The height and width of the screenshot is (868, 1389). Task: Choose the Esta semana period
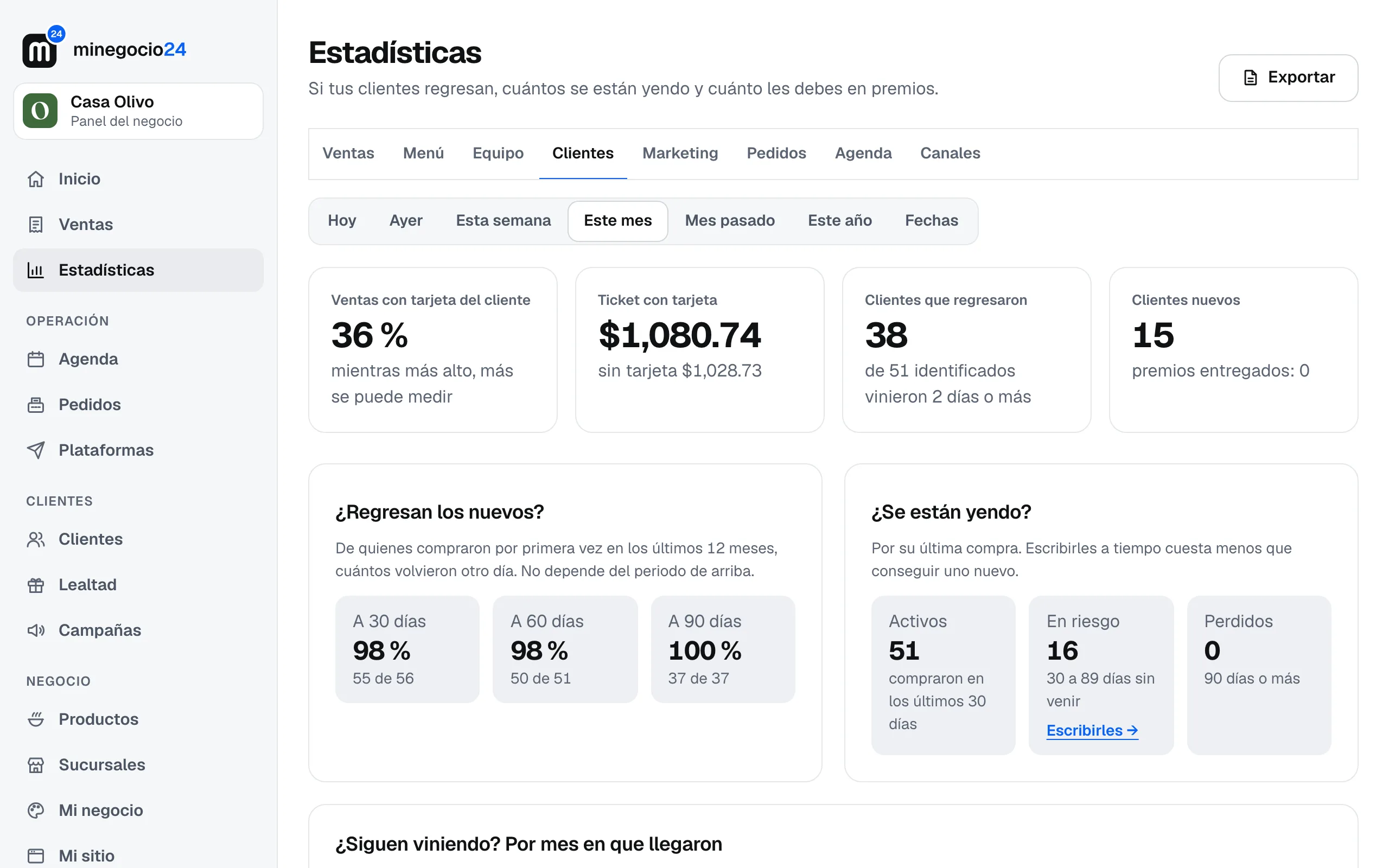pyautogui.click(x=503, y=221)
